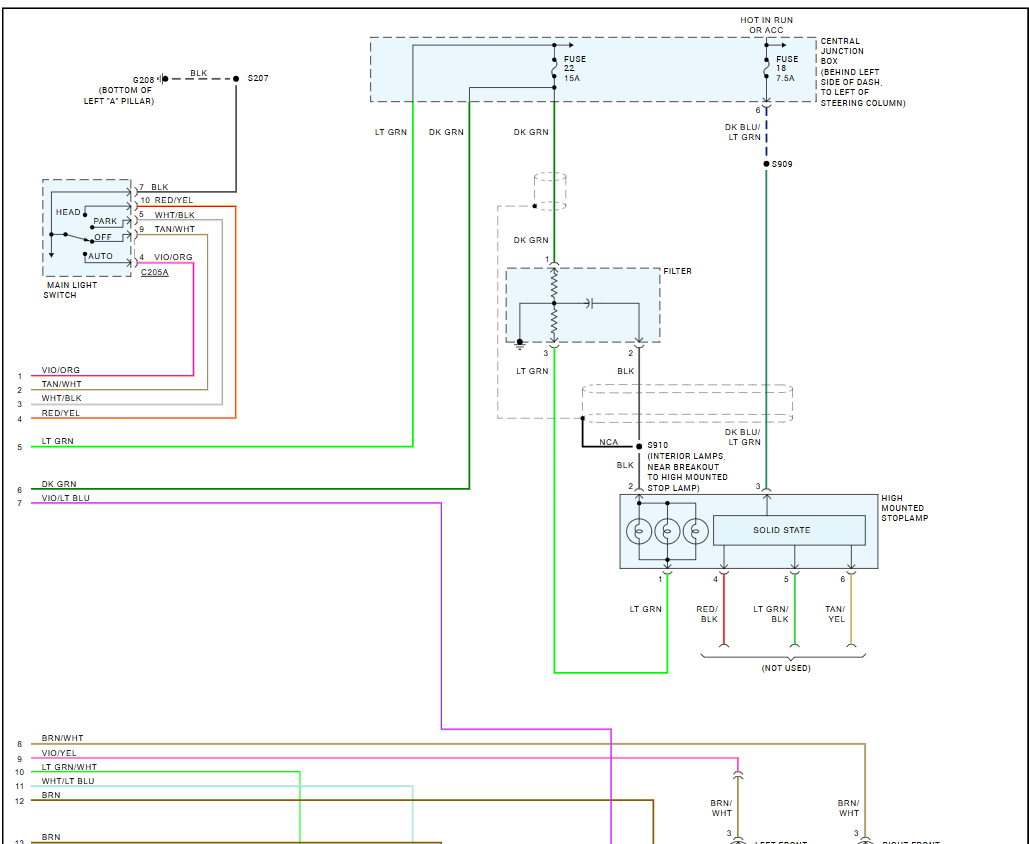This screenshot has width=1029, height=844.
Task: Select the BLK label on G208 dashed wire
Action: point(199,74)
